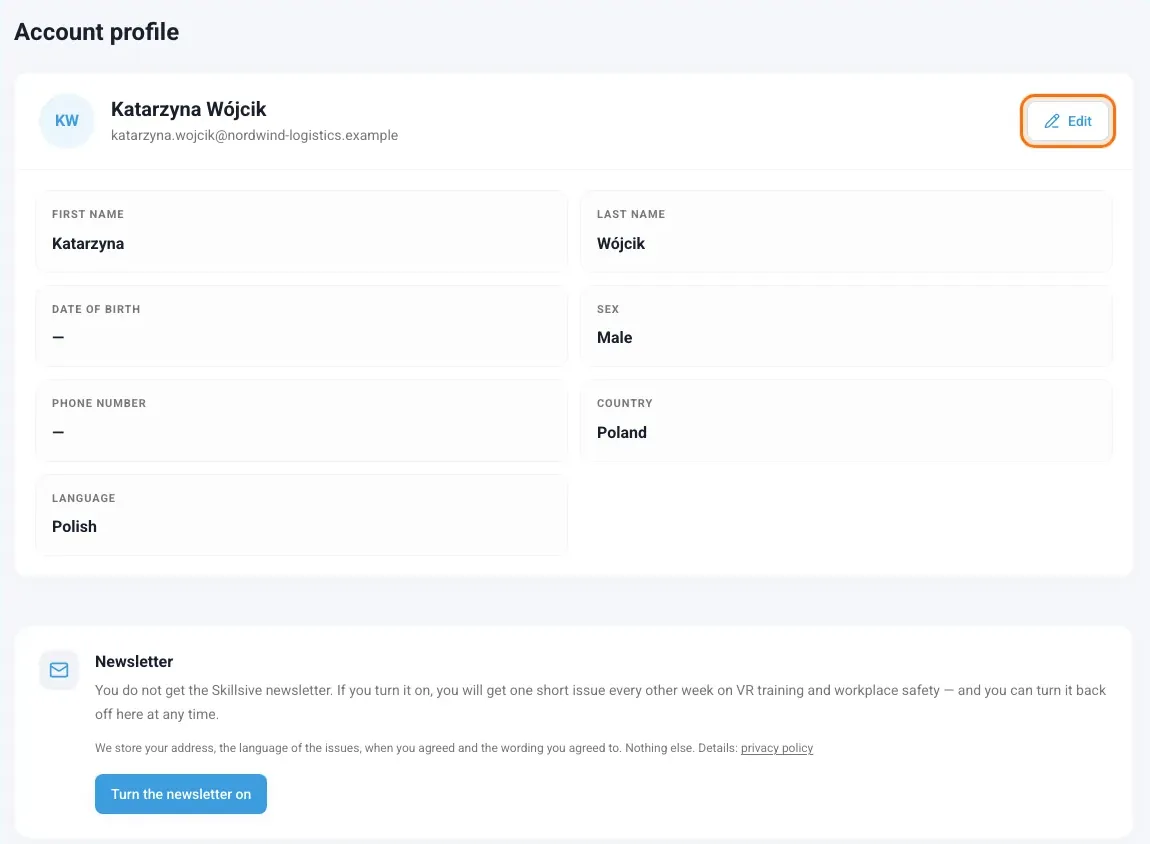The height and width of the screenshot is (844, 1150).
Task: Click the DATE OF BIRTH label
Action: pos(96,309)
